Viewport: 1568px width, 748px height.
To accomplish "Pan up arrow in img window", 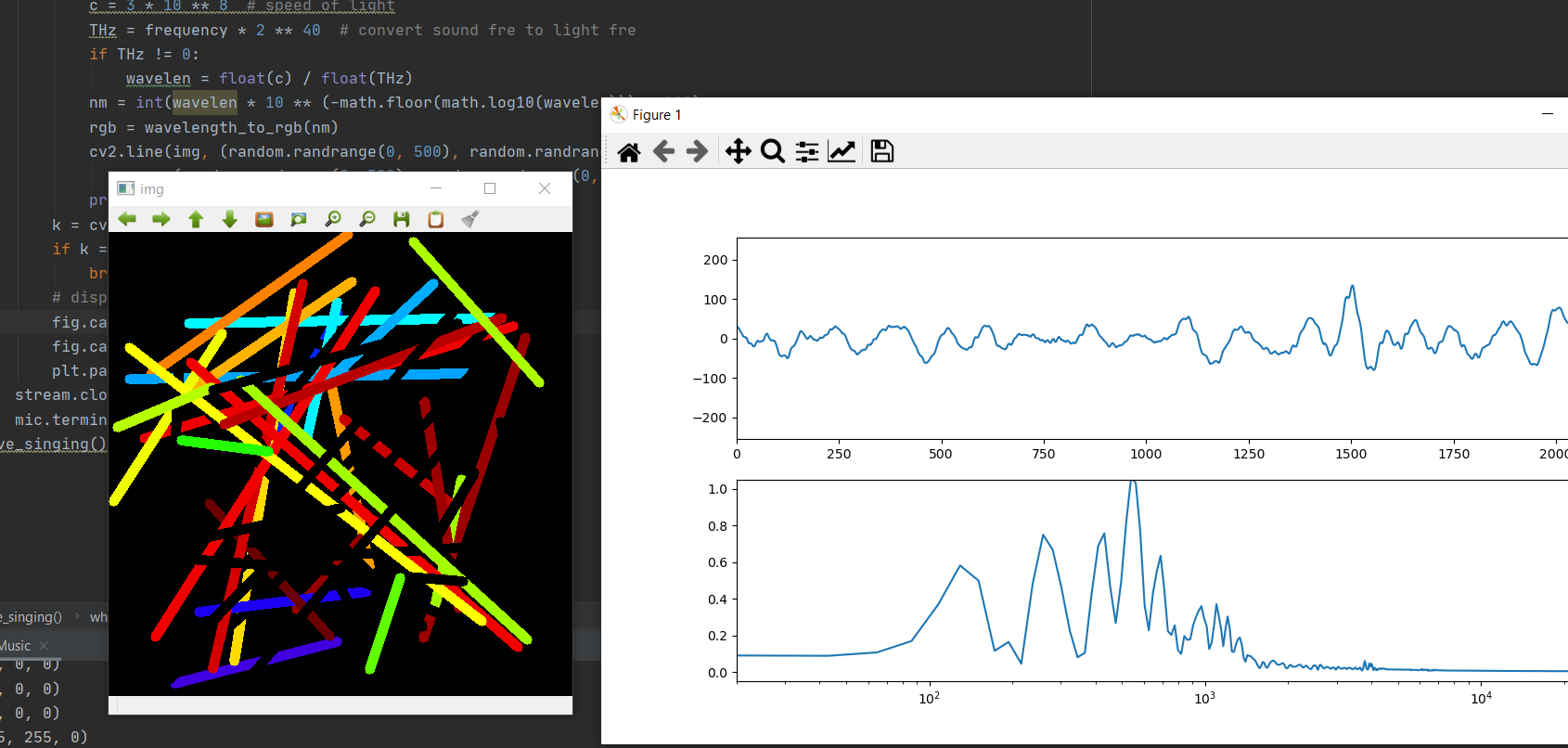I will pyautogui.click(x=196, y=219).
